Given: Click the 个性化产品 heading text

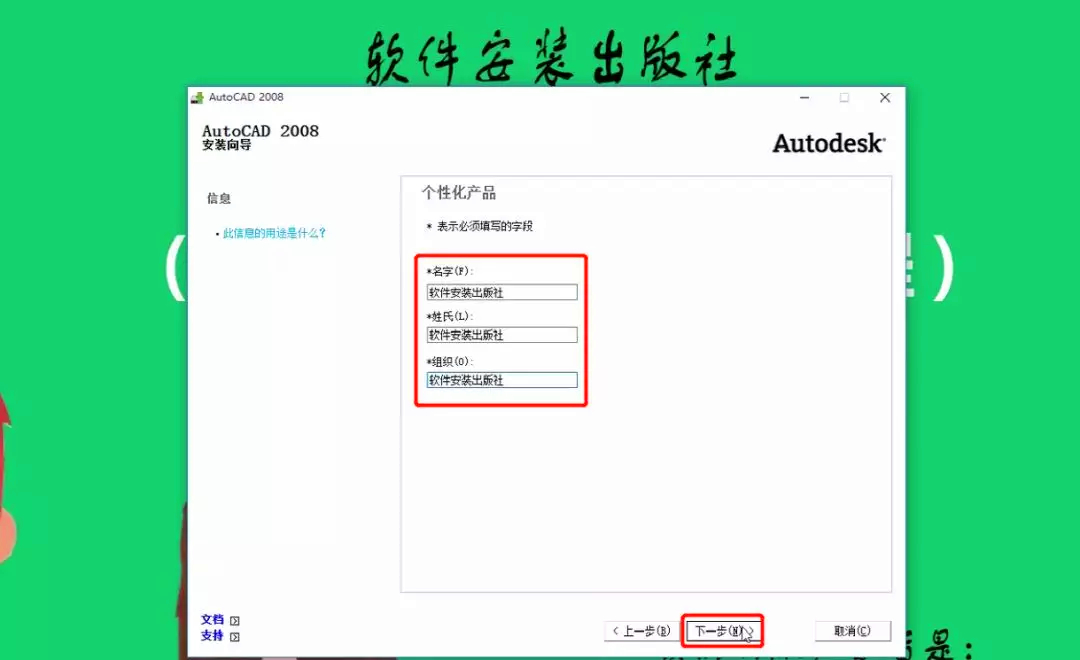Looking at the screenshot, I should click(459, 193).
